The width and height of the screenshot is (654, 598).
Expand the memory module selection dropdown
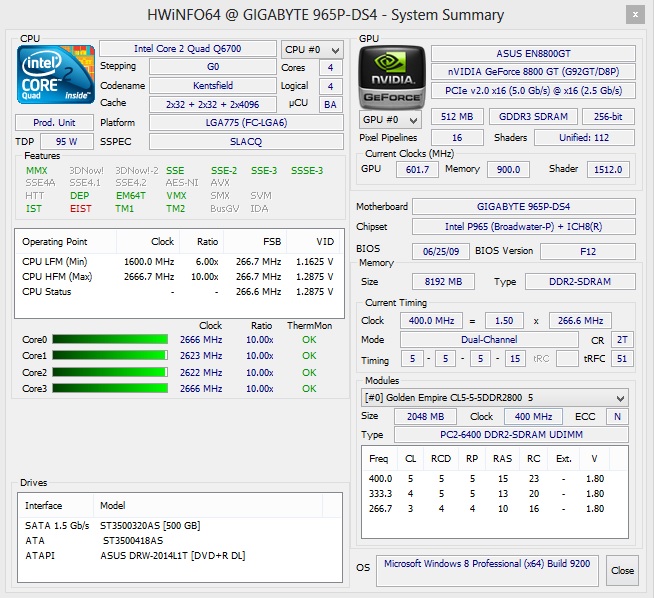click(495, 398)
